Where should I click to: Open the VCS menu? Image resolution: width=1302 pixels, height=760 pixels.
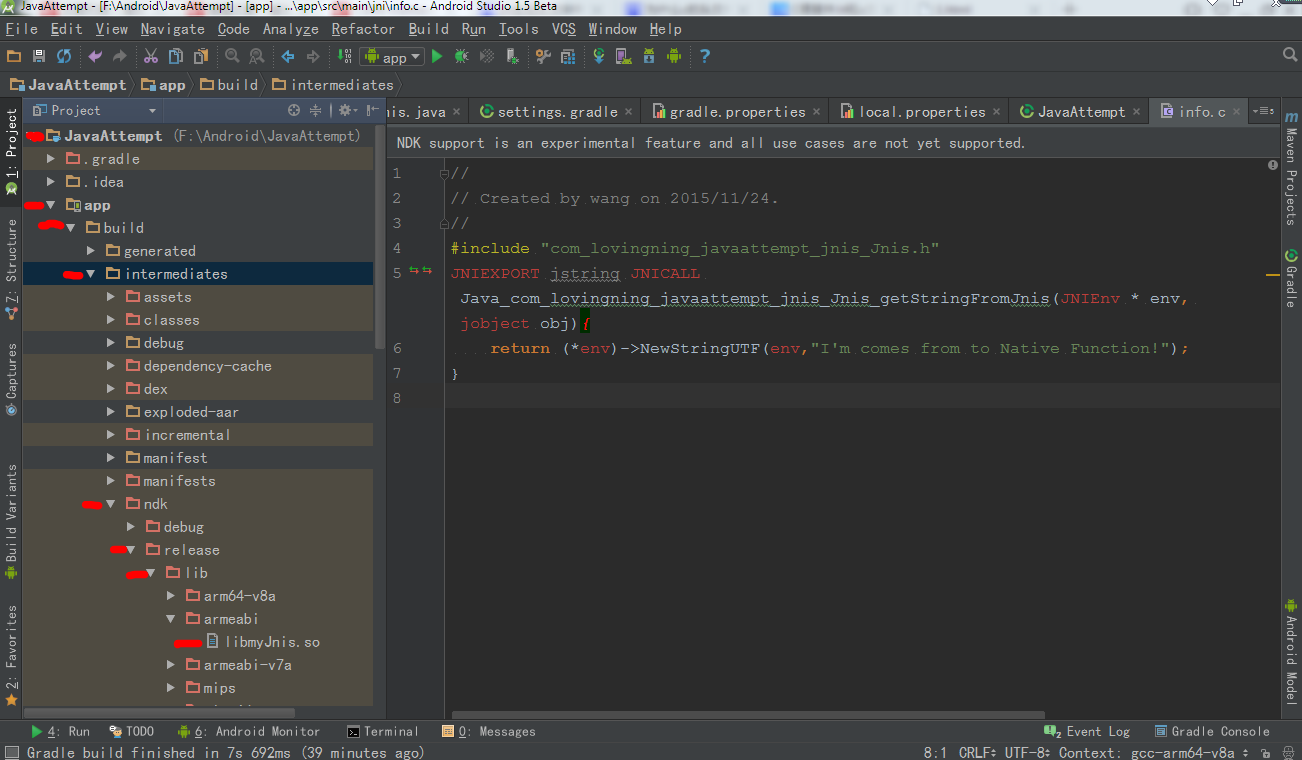[564, 29]
